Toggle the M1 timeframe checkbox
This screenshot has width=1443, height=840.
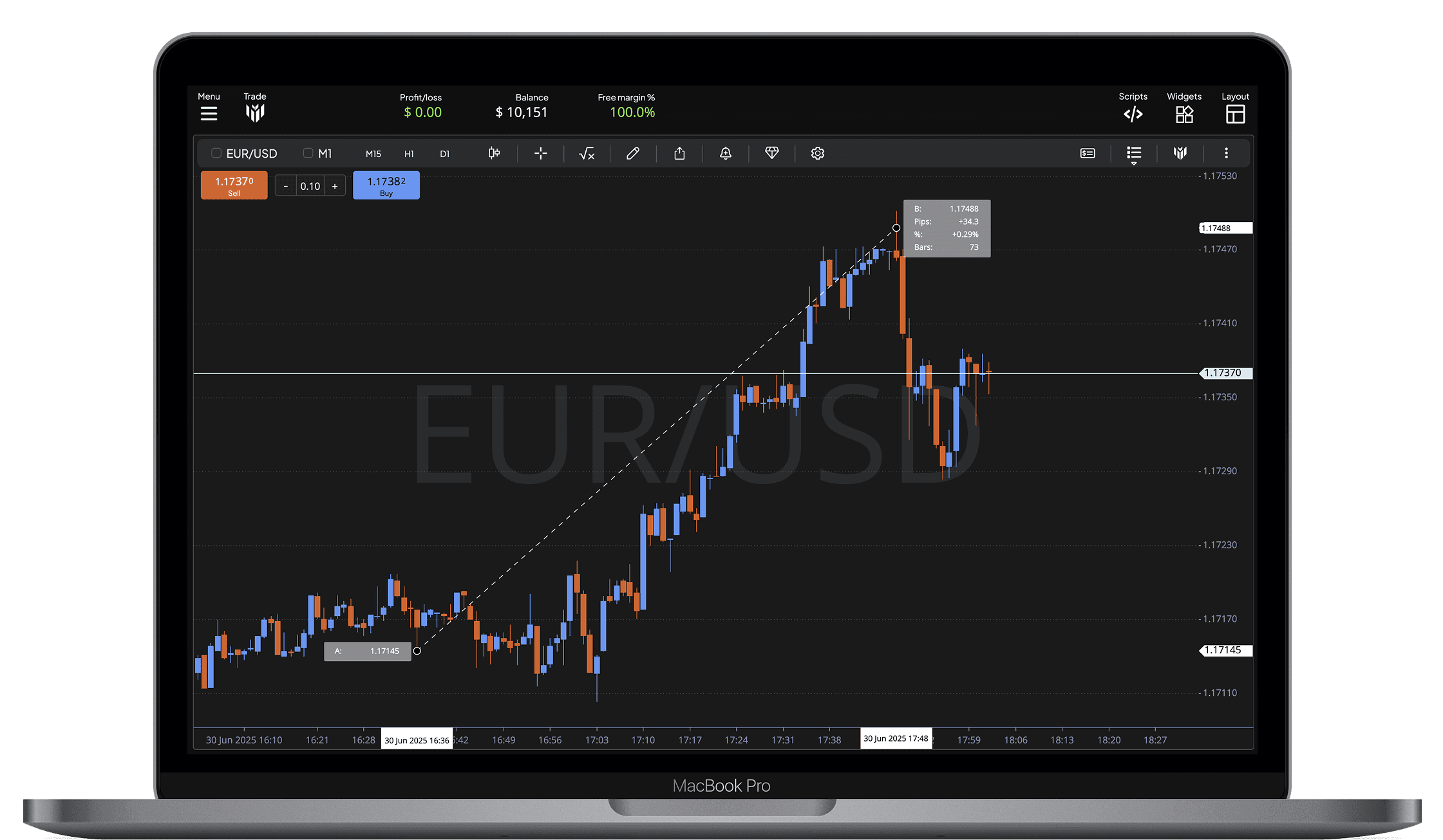click(x=308, y=153)
